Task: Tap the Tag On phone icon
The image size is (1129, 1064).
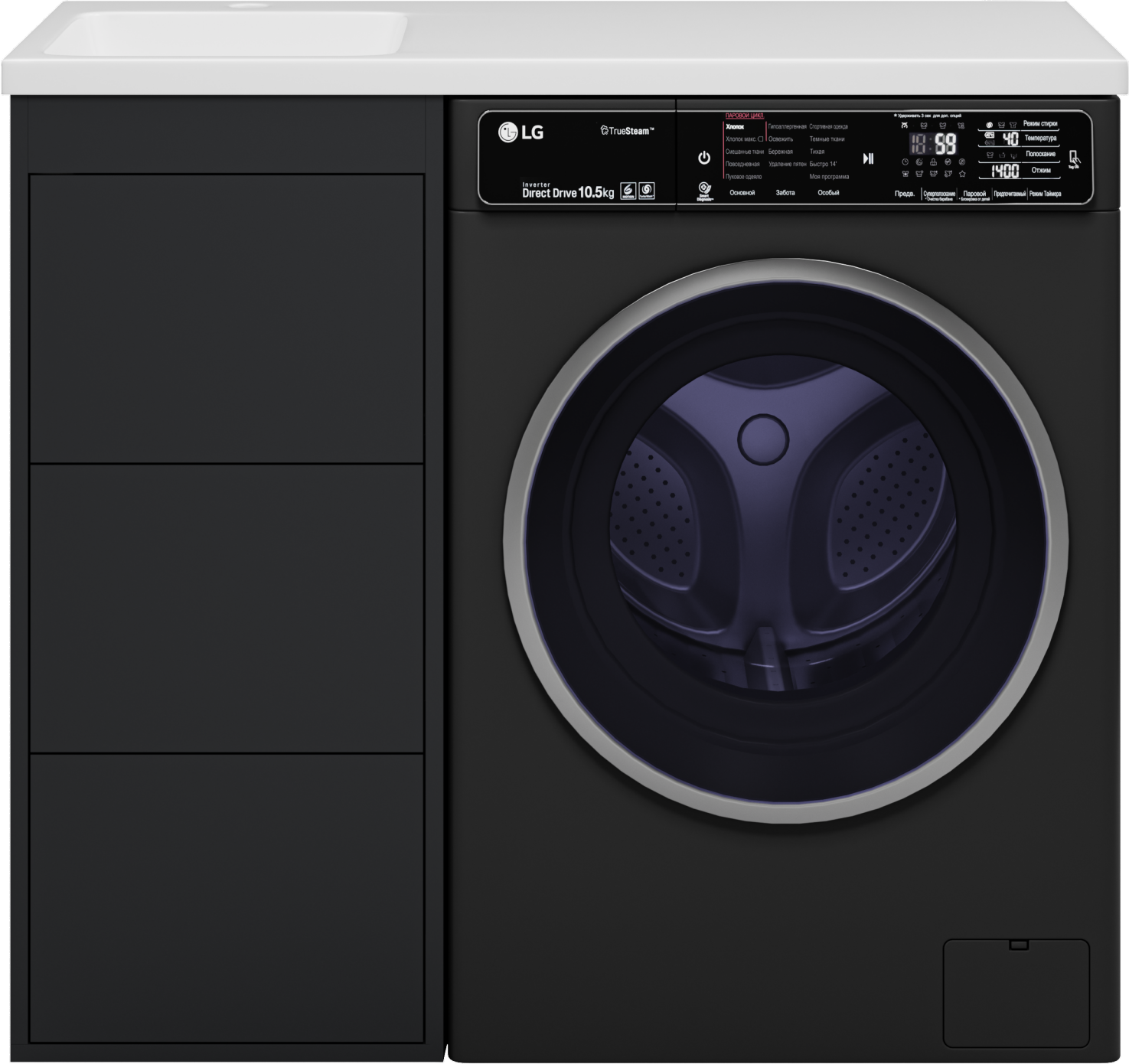Action: (1074, 158)
